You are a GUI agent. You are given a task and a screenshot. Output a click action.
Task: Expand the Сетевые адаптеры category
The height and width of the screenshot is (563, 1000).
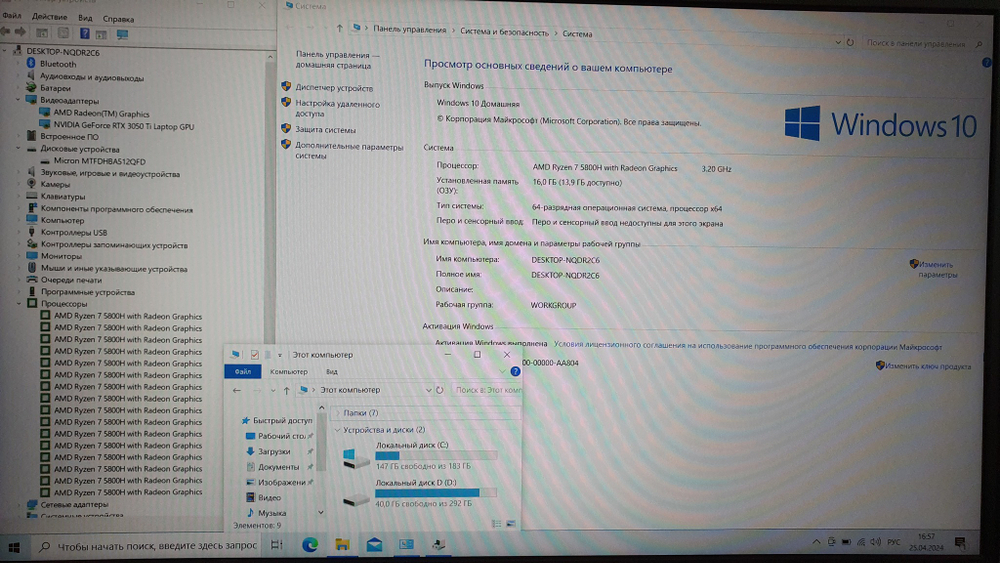pyautogui.click(x=18, y=504)
